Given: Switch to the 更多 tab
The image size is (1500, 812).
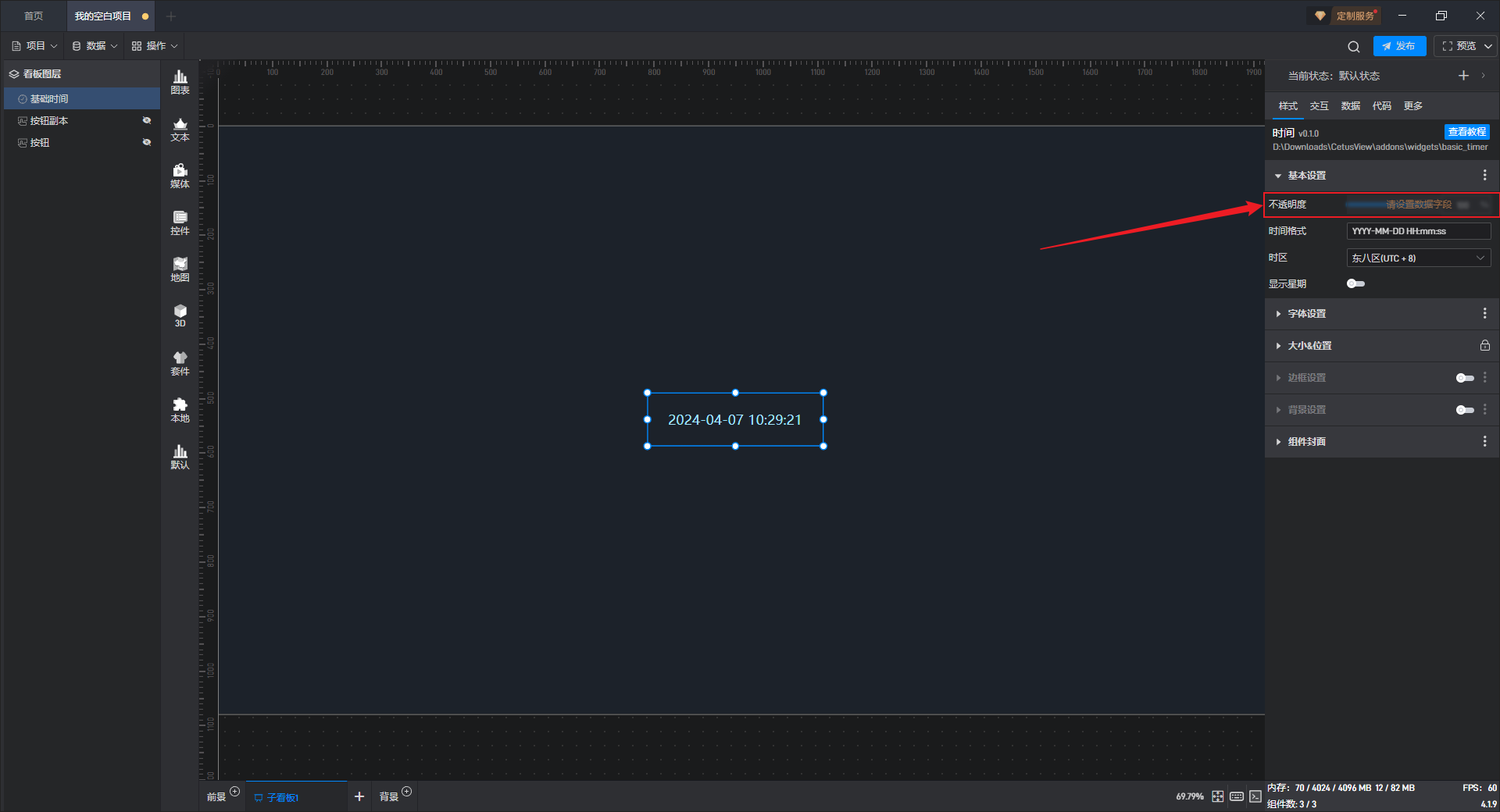Looking at the screenshot, I should [1412, 106].
